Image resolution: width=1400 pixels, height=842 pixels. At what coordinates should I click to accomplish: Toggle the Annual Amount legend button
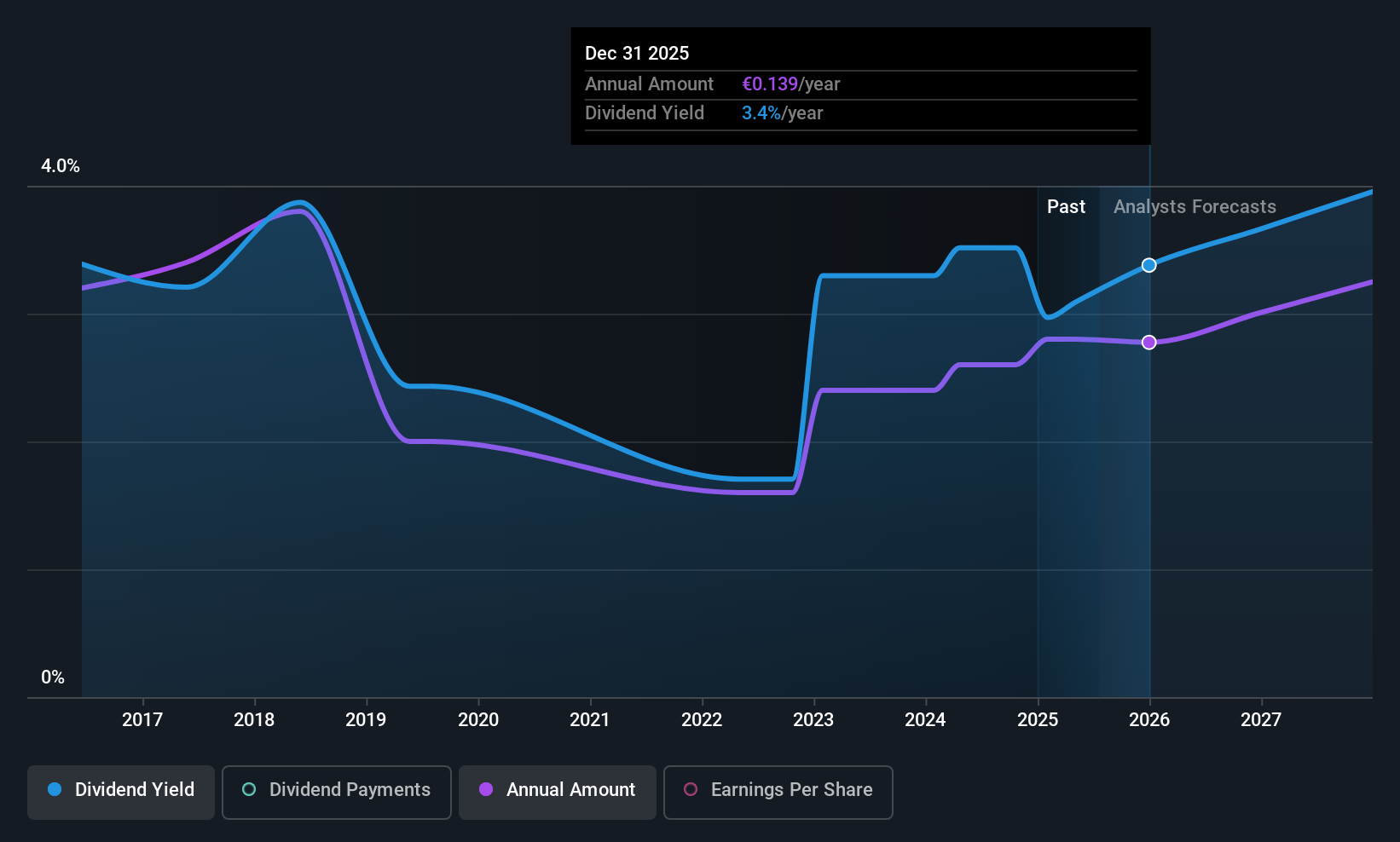click(x=558, y=793)
